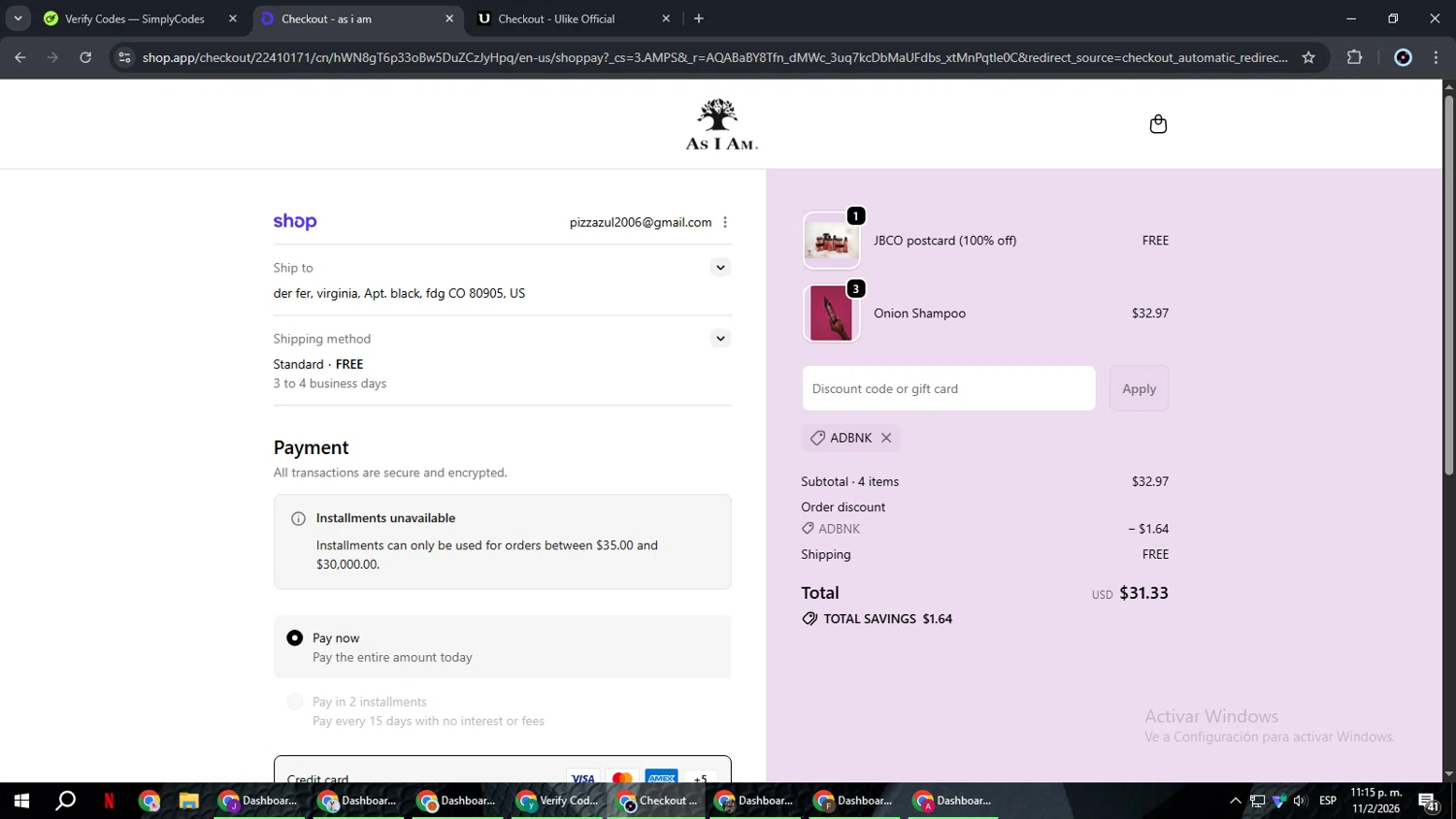This screenshot has height=819, width=1456.
Task: Click the Standard · FREE shipping text
Action: coord(318,364)
